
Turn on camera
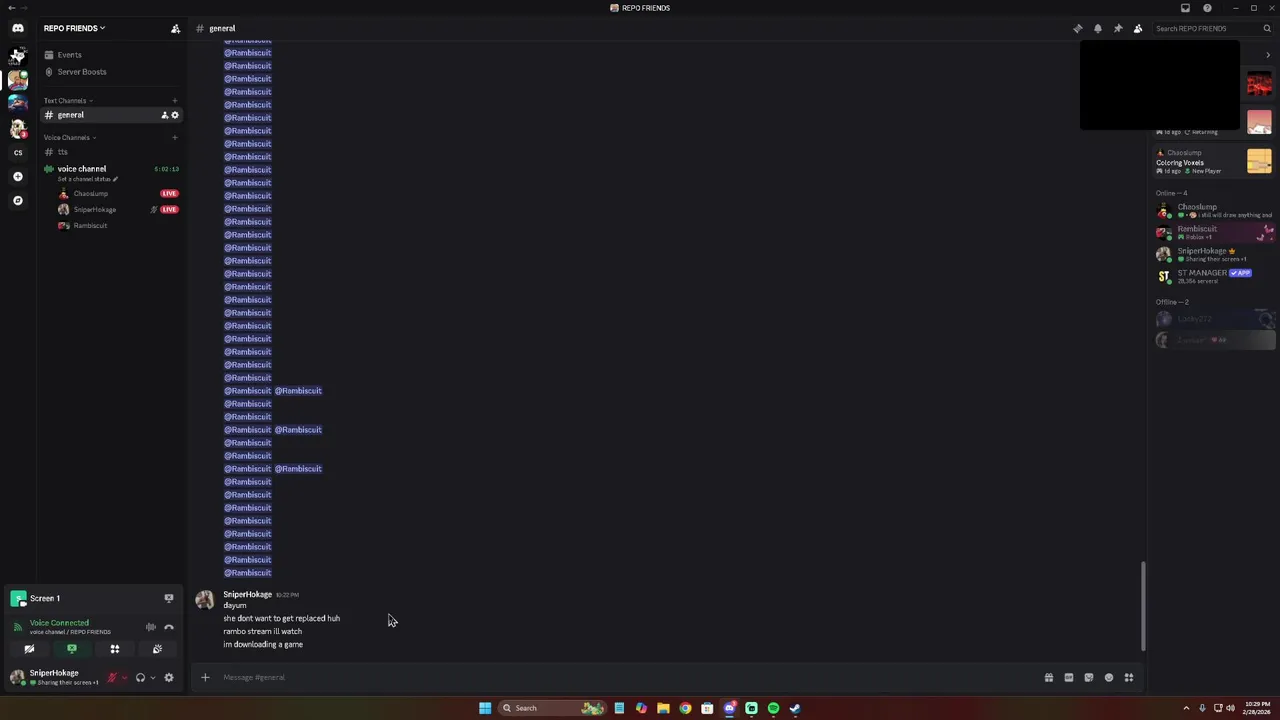pos(29,649)
